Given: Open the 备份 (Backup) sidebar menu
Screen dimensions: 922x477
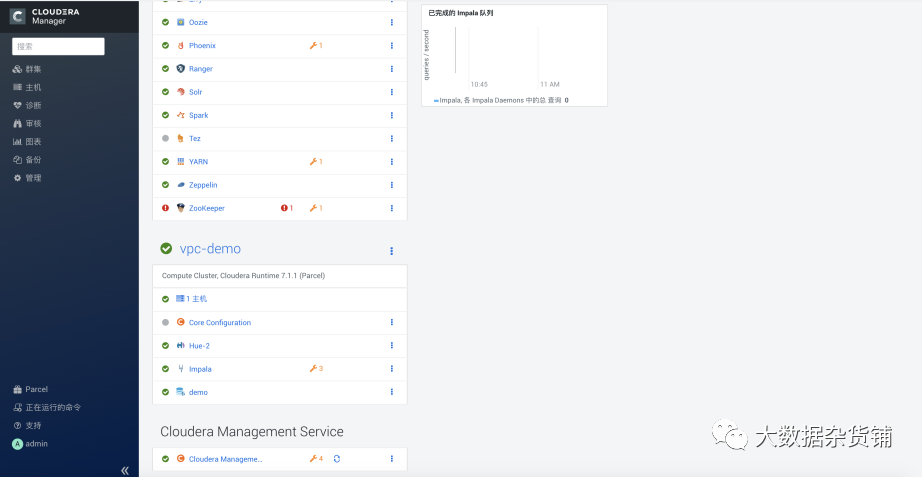Looking at the screenshot, I should tap(27, 160).
